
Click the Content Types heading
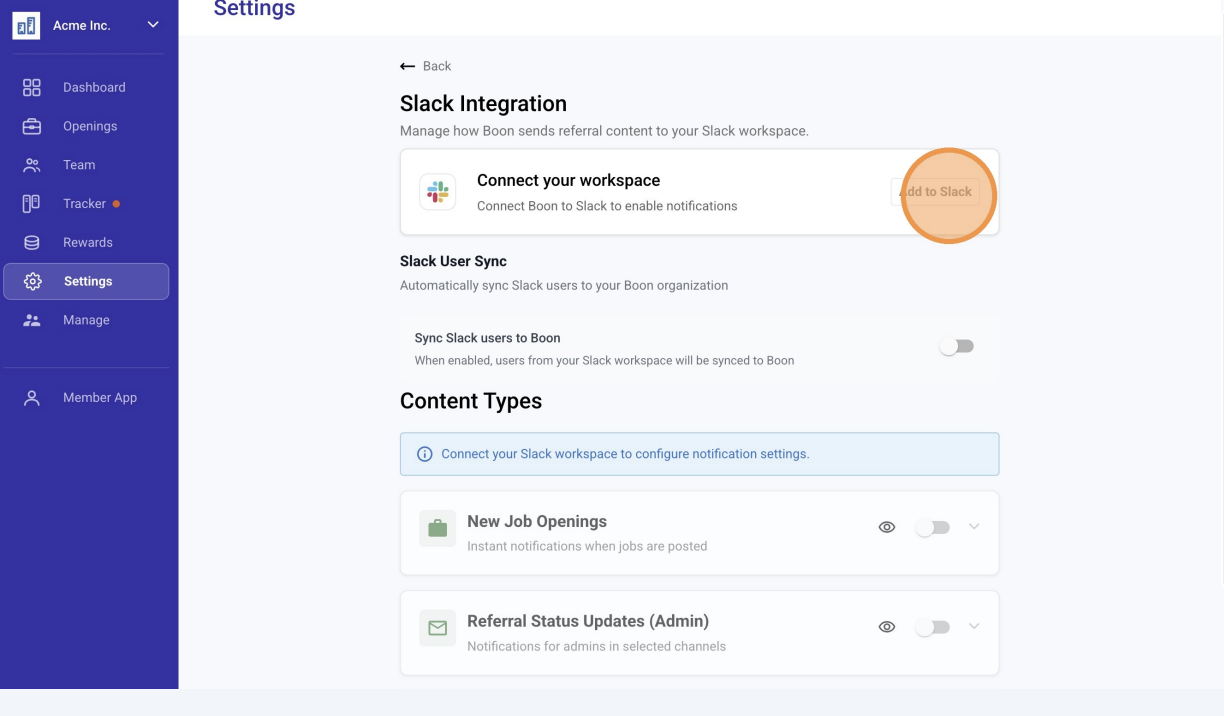471,401
